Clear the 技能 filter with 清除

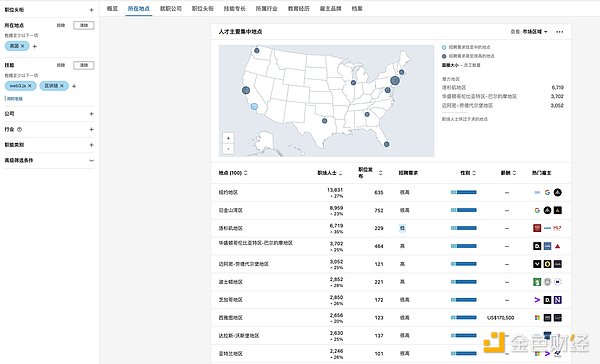click(x=84, y=65)
